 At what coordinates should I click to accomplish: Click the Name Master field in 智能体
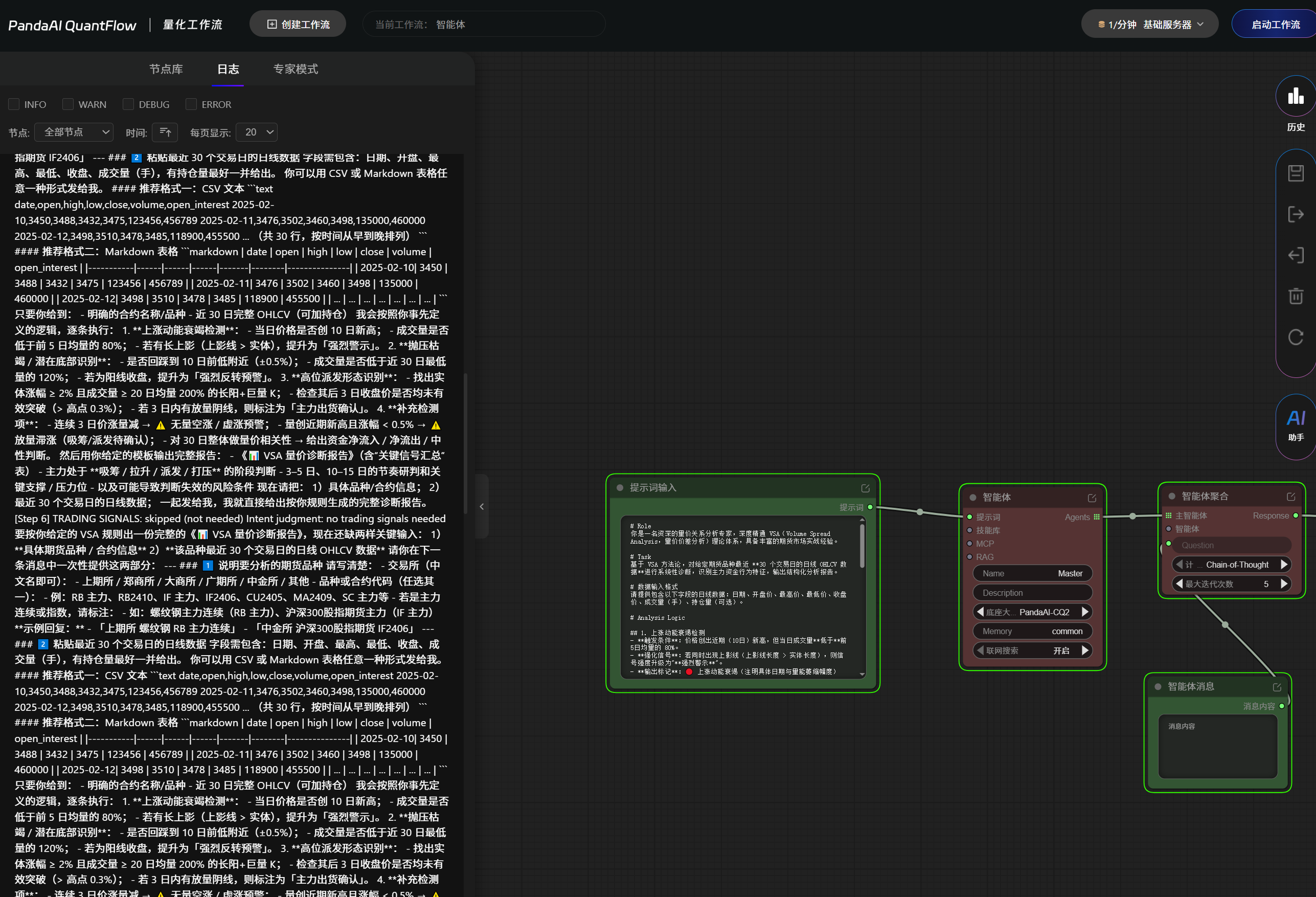[x=1032, y=573]
